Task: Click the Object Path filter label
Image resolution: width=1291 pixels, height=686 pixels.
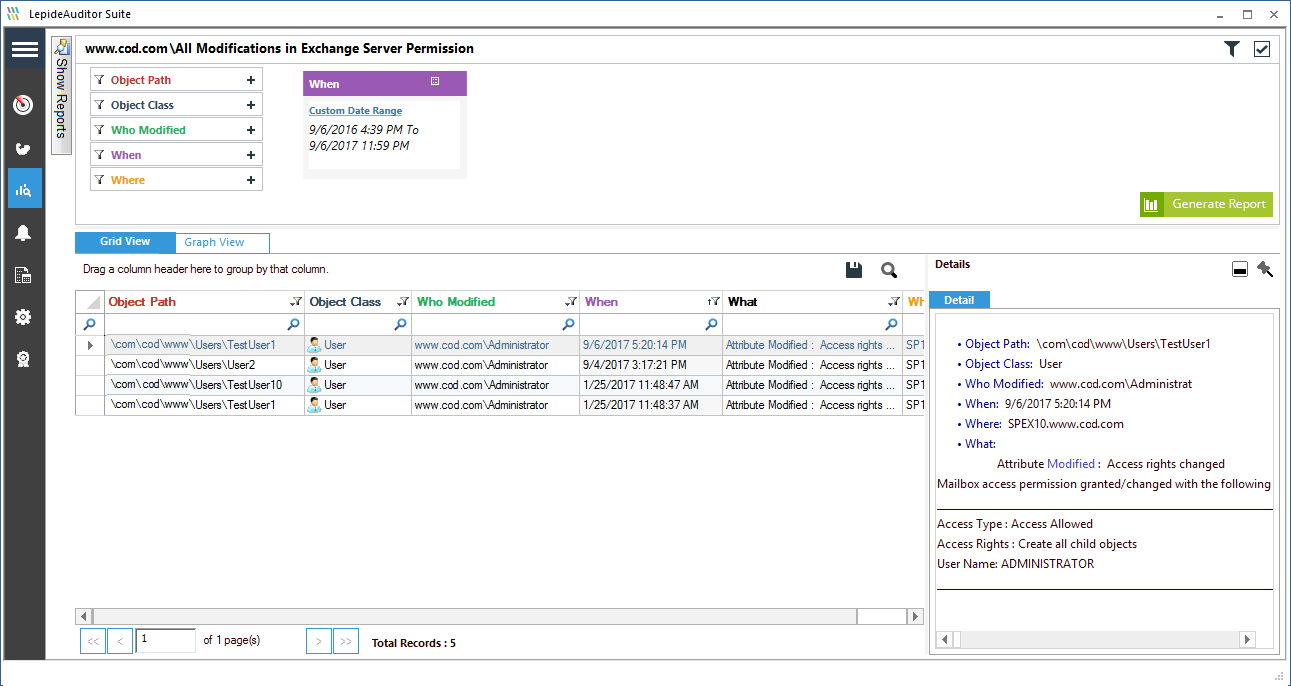Action: click(x=141, y=80)
